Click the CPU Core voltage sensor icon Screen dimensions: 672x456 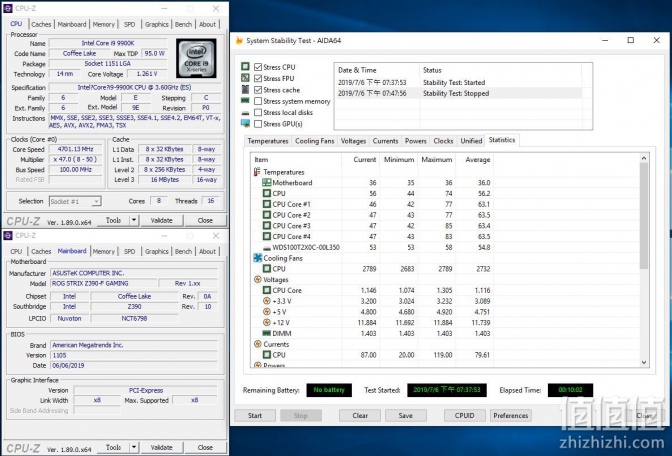tap(267, 290)
